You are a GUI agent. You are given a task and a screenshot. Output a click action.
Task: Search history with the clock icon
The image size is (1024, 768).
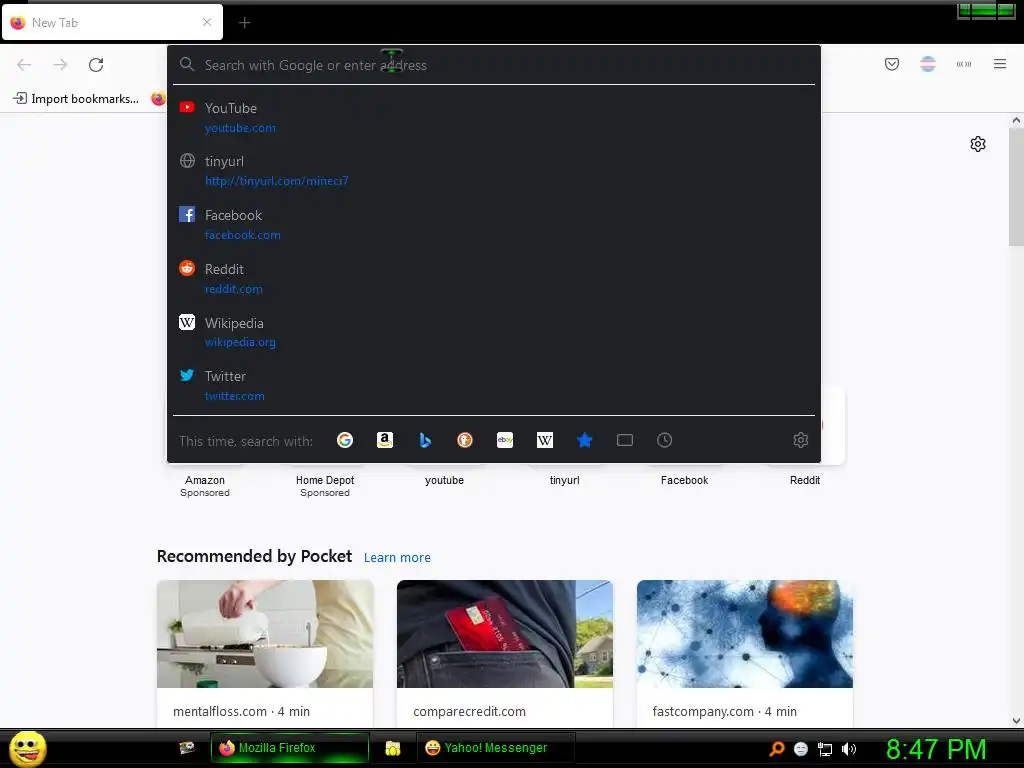664,440
